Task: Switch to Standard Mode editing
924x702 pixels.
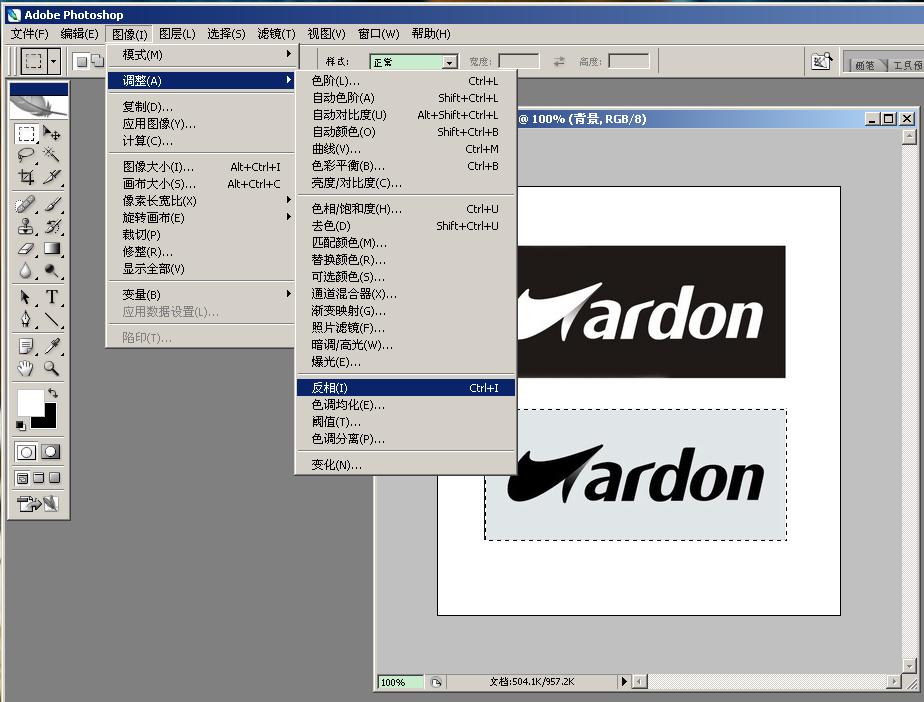Action: (26, 452)
